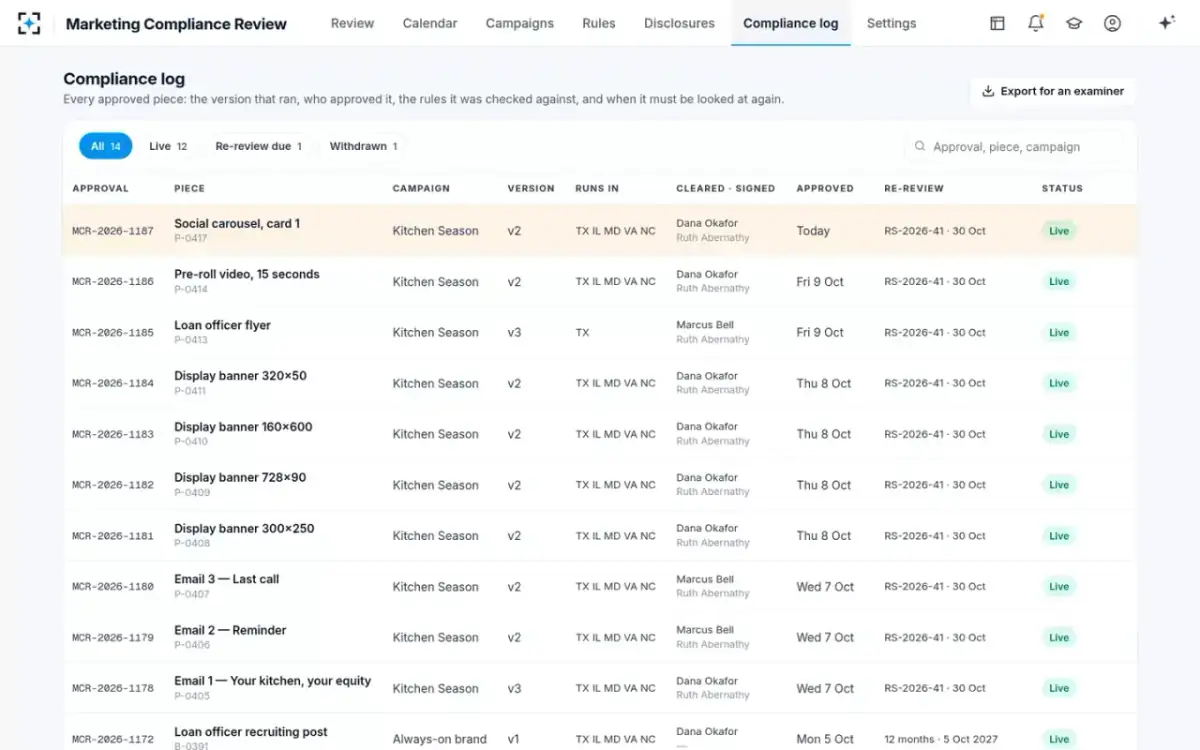
Task: Open Loan officer flyer piece
Action: pyautogui.click(x=222, y=325)
